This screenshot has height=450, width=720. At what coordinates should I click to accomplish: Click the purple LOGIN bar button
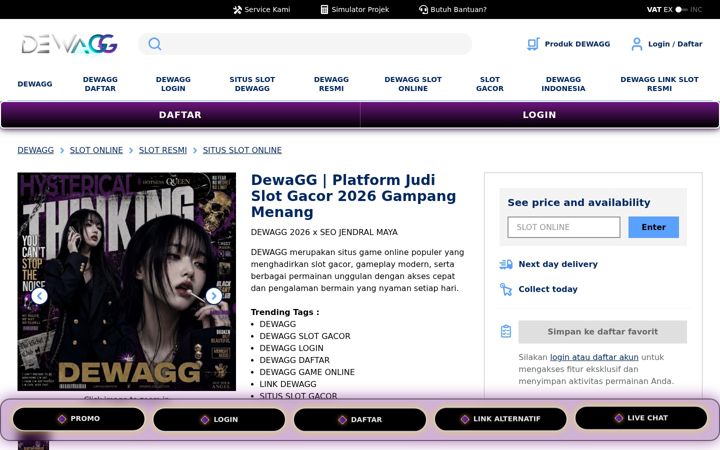(x=540, y=115)
